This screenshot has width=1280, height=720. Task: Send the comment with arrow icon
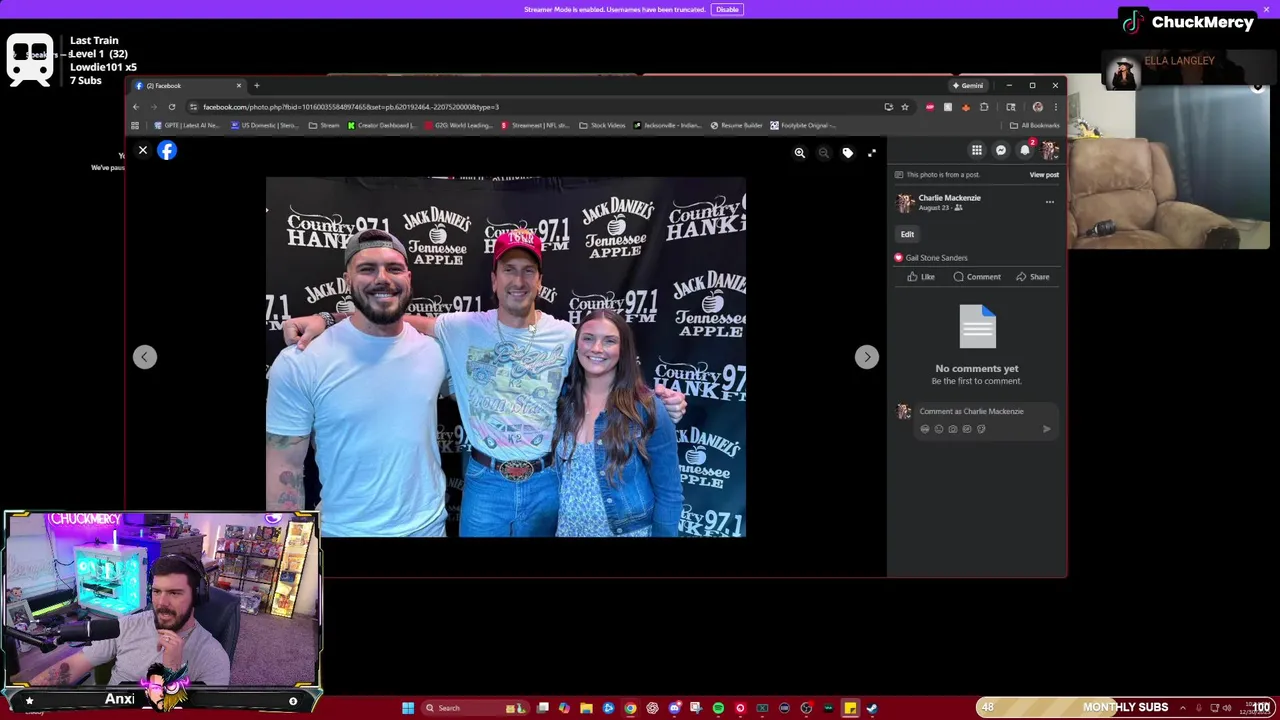tap(1046, 429)
